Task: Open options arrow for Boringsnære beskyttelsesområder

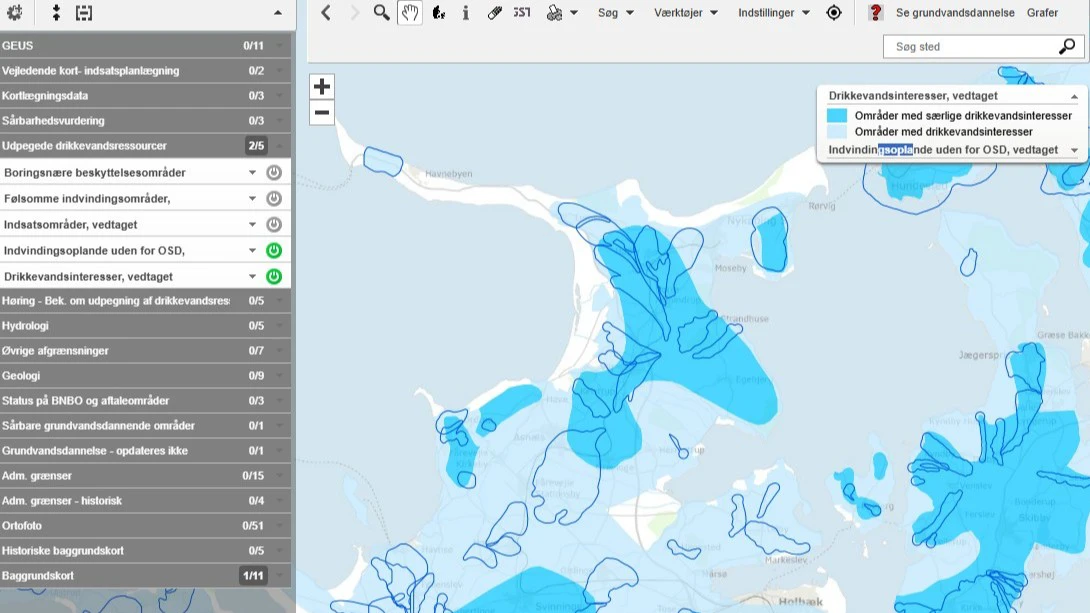Action: click(252, 172)
